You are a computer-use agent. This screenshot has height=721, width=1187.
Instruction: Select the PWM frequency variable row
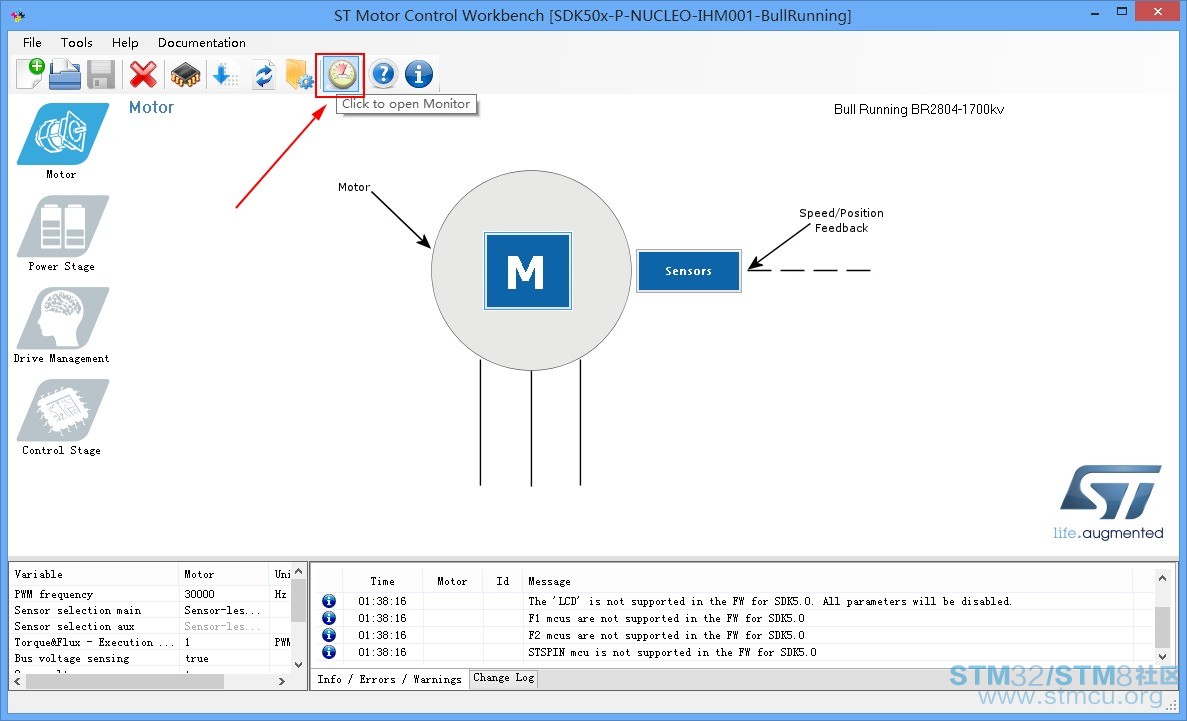tap(151, 594)
